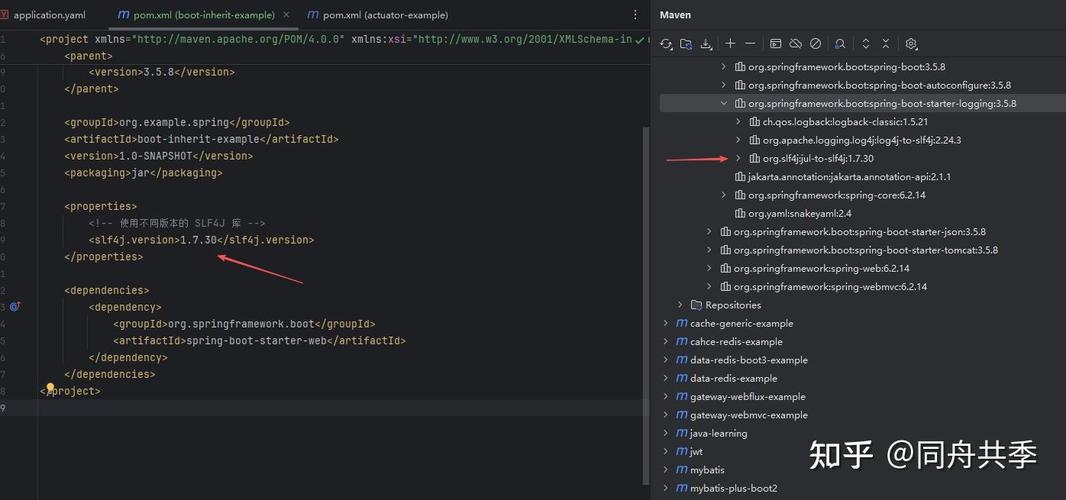
Task: Expand logback-classic:1.5.21 node
Action: [738, 122]
